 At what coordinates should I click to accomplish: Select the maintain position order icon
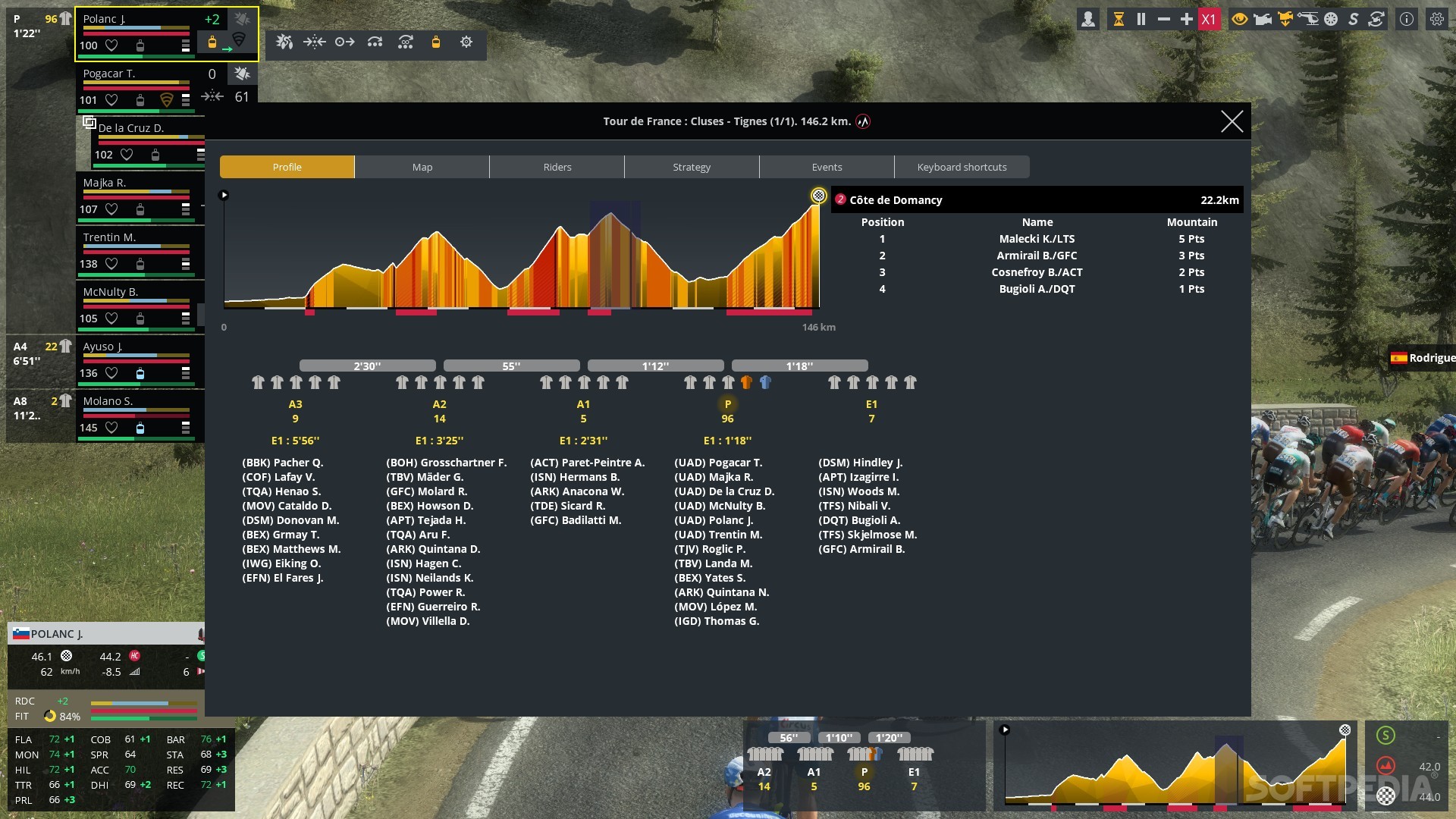click(x=315, y=42)
